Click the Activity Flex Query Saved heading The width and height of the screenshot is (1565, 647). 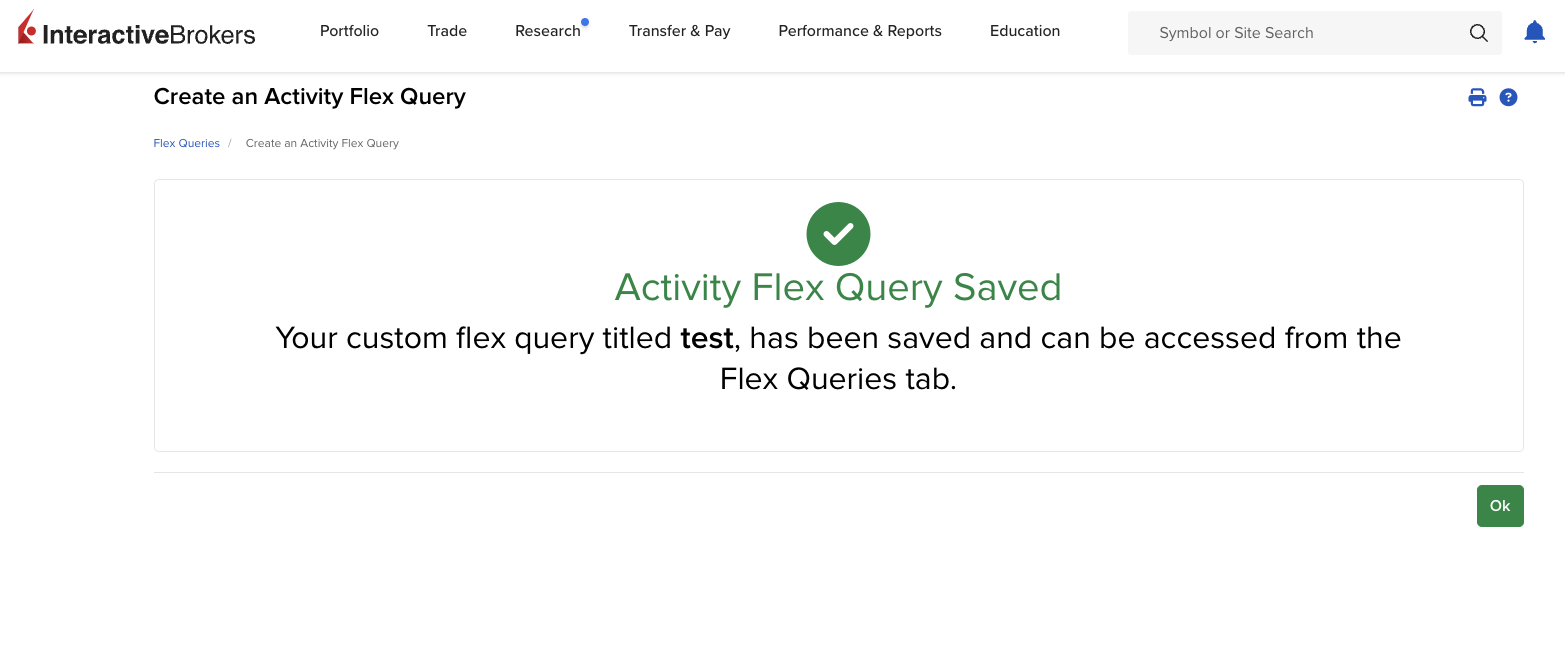pyautogui.click(x=838, y=288)
